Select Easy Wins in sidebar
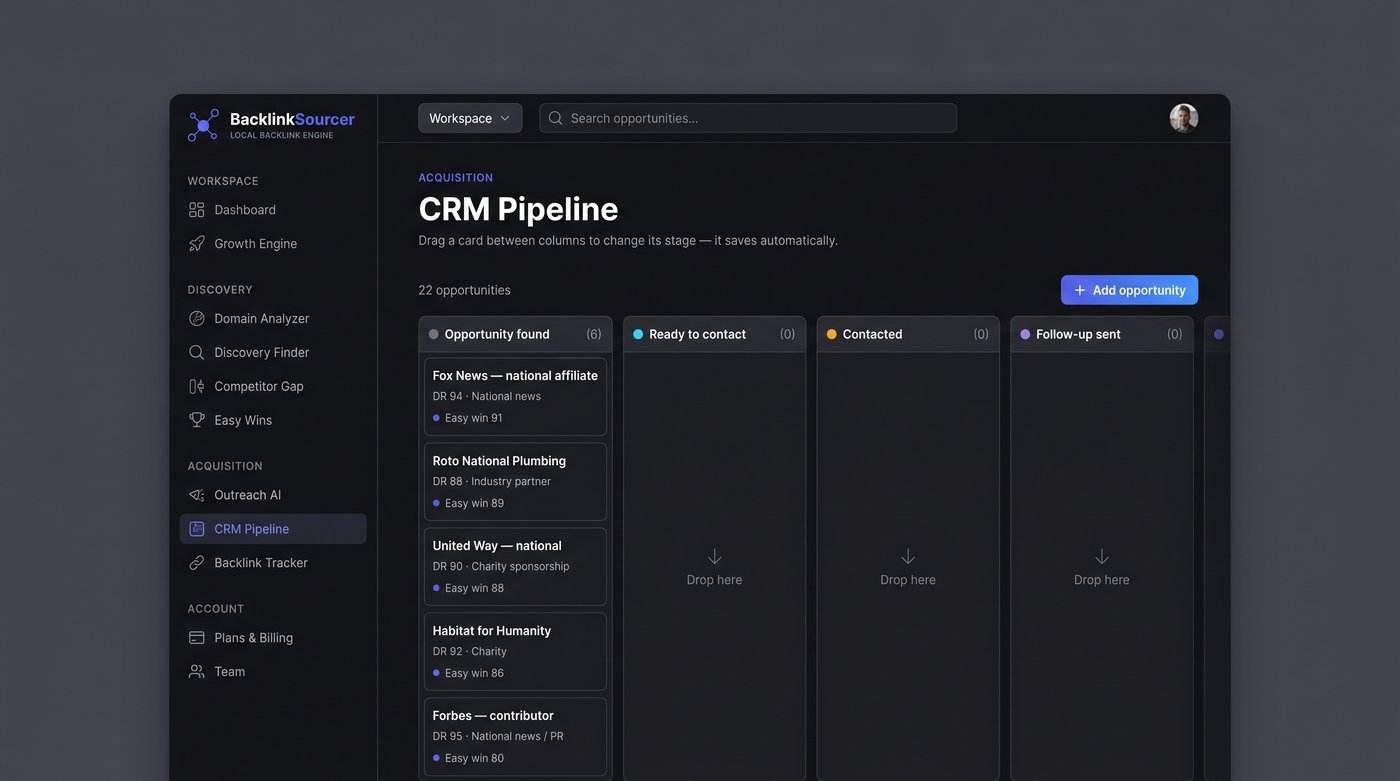The width and height of the screenshot is (1400, 781). pyautogui.click(x=273, y=421)
